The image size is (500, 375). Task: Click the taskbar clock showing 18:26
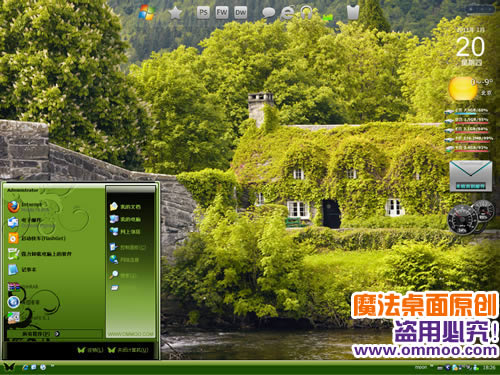point(489,367)
